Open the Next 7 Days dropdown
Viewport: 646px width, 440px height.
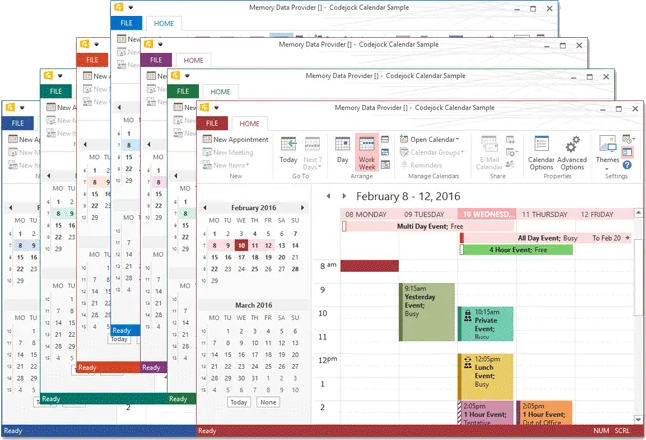coord(312,152)
